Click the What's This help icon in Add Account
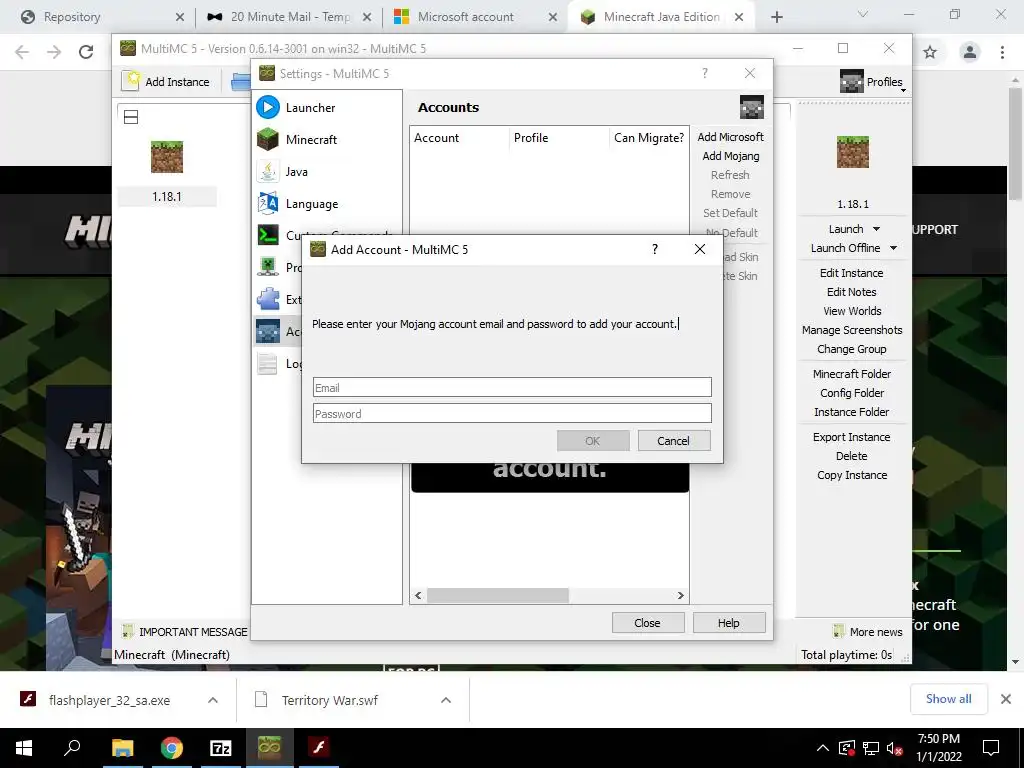The image size is (1024, 768). tap(654, 249)
